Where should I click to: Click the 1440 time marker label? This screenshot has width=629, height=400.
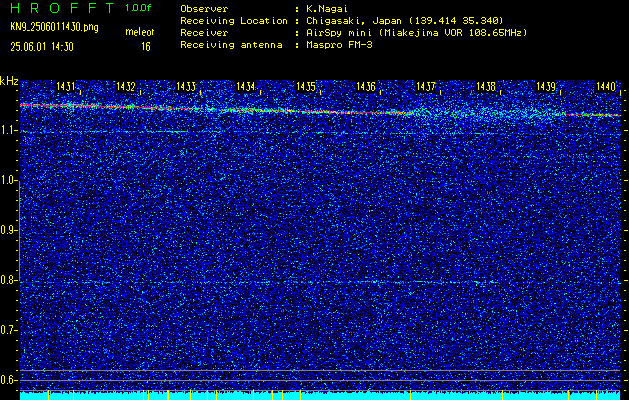pyautogui.click(x=606, y=86)
